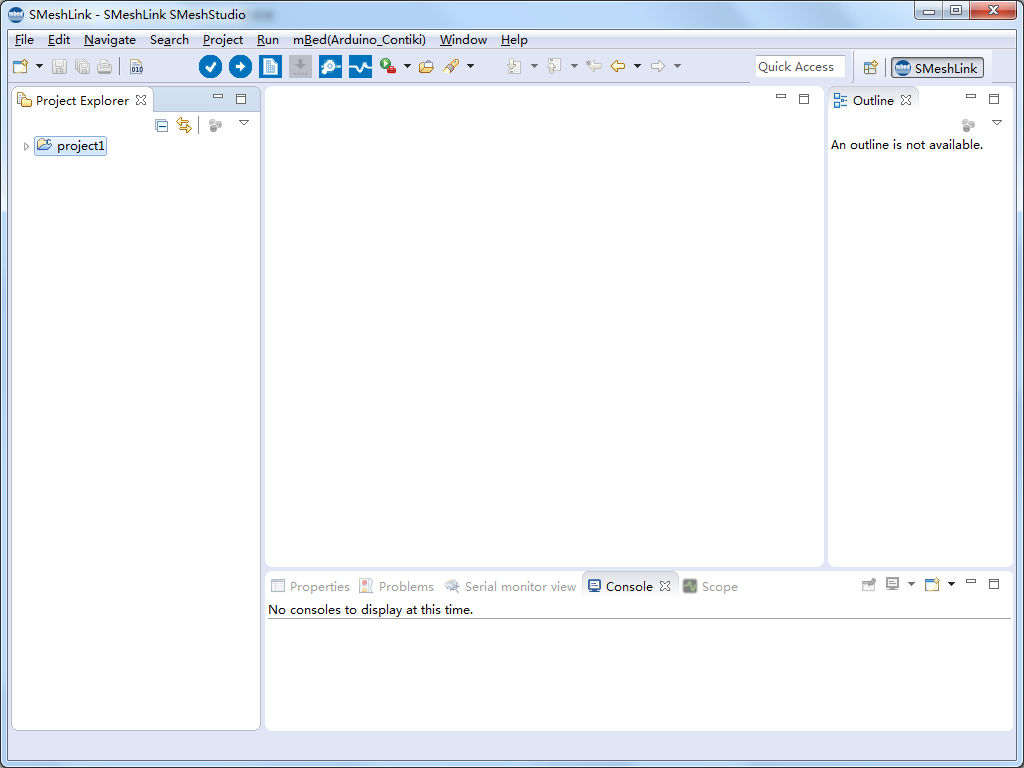Open the Edit menu
1024x768 pixels.
tap(59, 40)
